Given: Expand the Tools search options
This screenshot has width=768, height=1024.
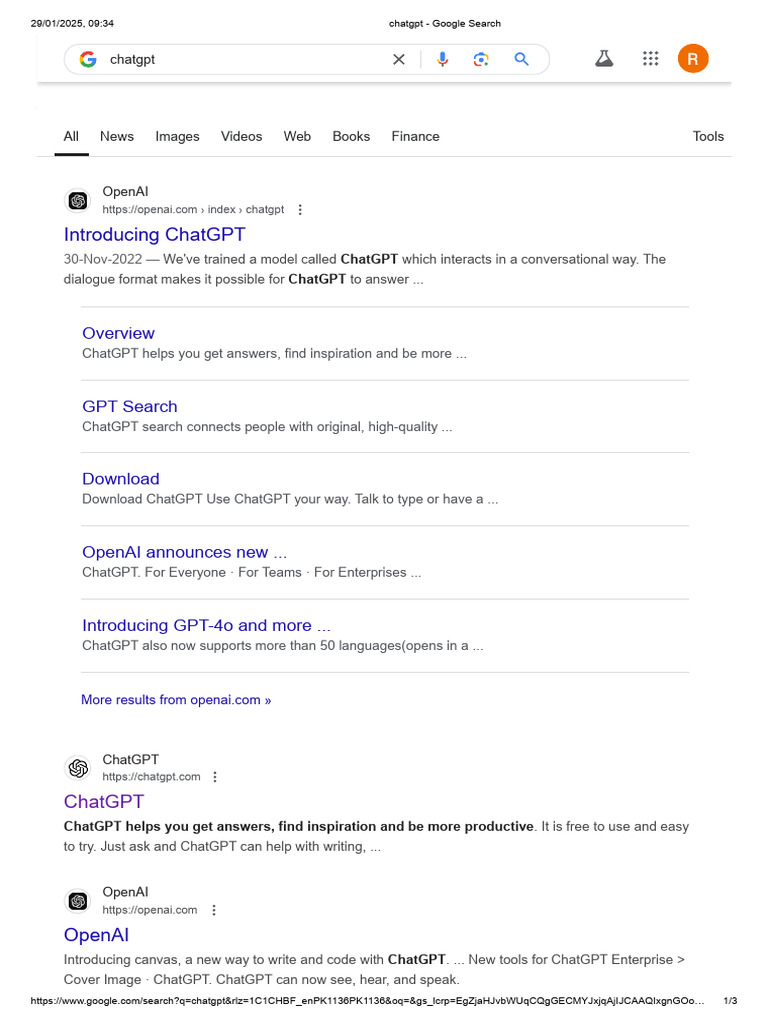Looking at the screenshot, I should pyautogui.click(x=708, y=136).
